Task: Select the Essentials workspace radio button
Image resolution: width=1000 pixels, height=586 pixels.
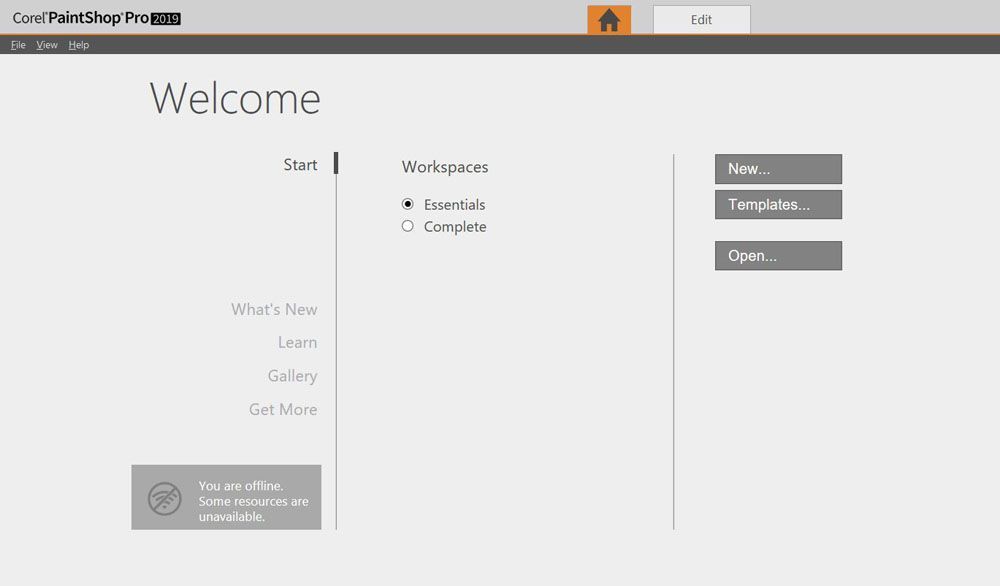Action: coord(408,204)
